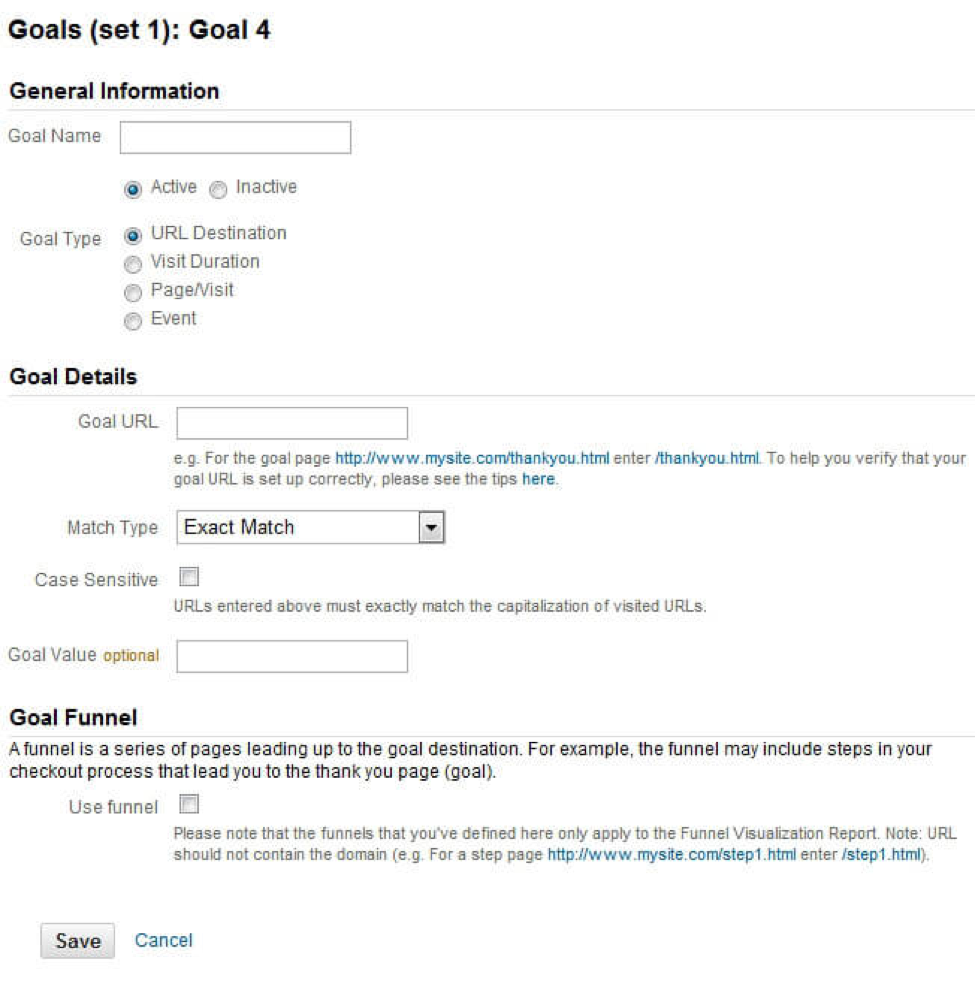
Task: Select the Active radio button
Action: [x=131, y=188]
